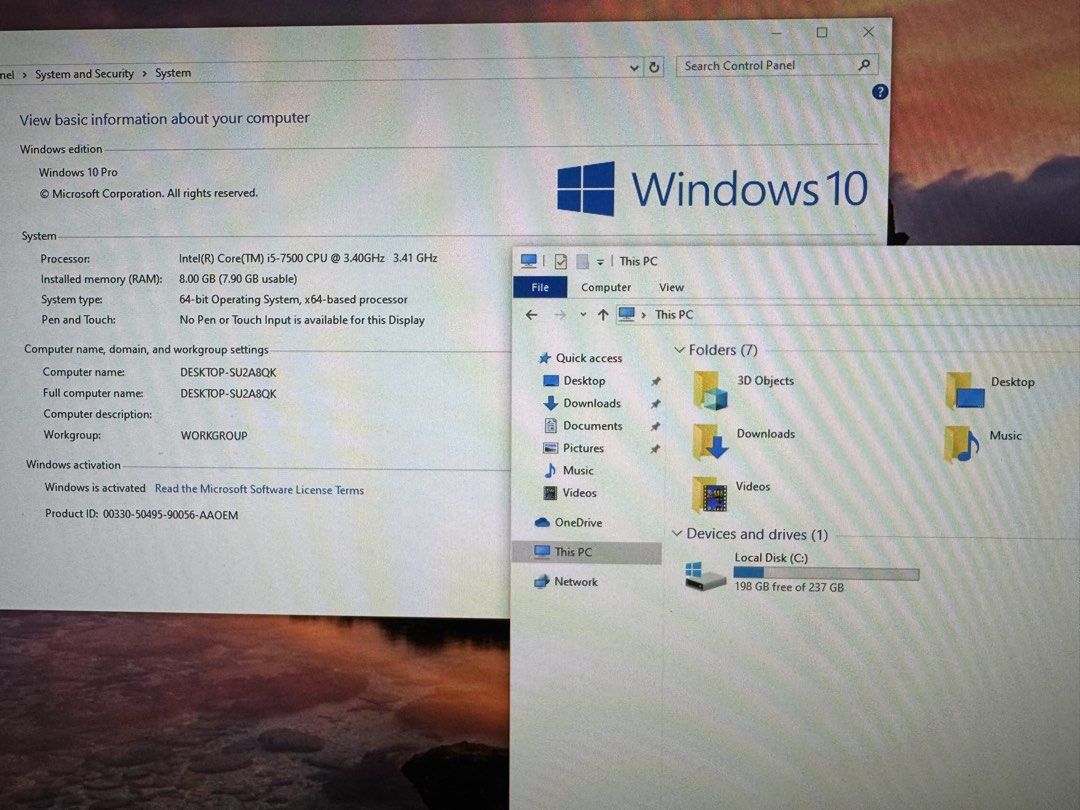1080x810 pixels.
Task: Click the New folder icon in quick access toolbar
Action: tap(582, 262)
